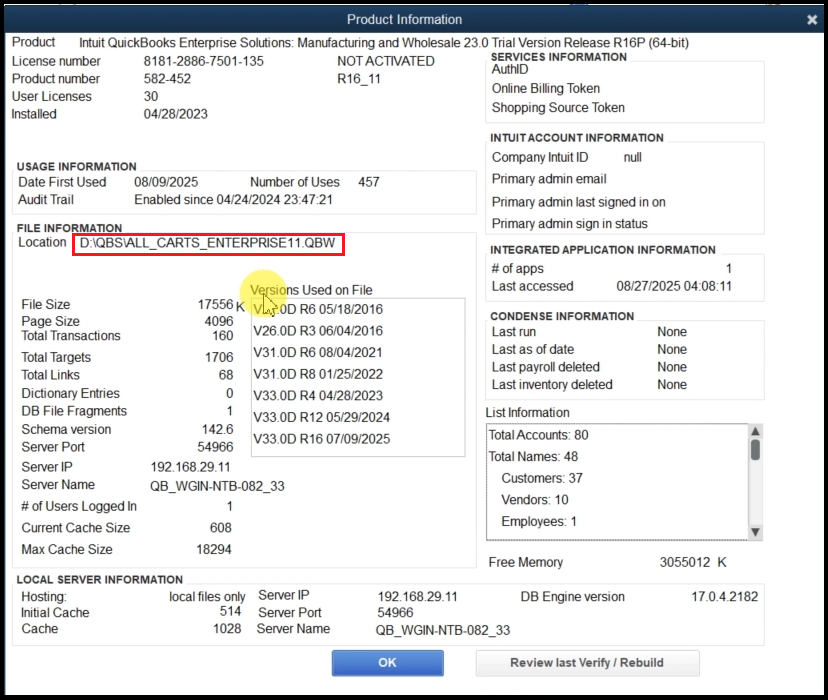Click the file Location path field
828x700 pixels.
(208, 244)
